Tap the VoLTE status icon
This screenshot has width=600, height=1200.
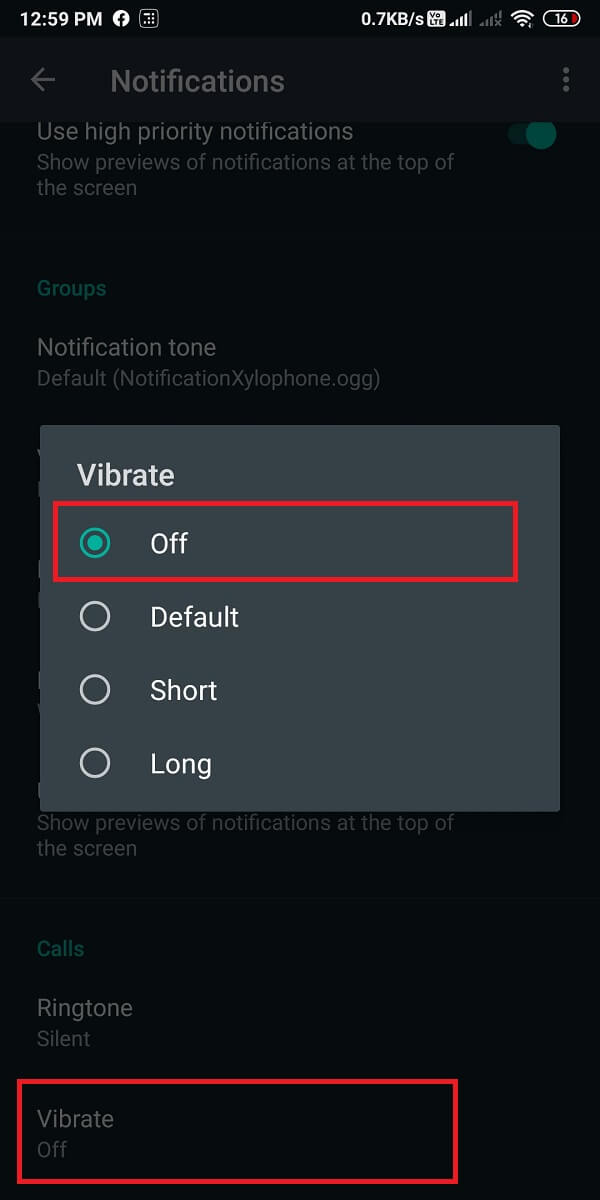(x=438, y=18)
